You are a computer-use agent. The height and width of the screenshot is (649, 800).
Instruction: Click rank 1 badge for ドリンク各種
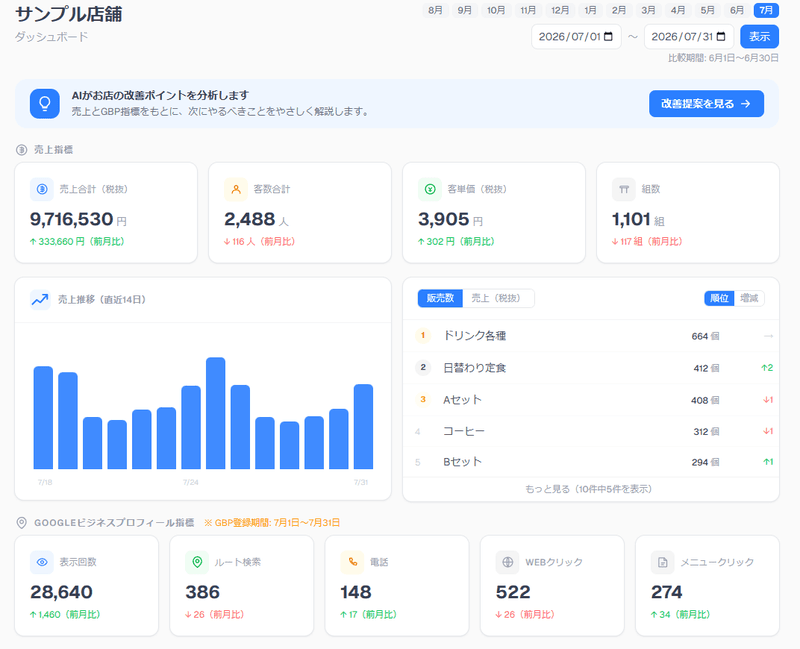tap(423, 336)
